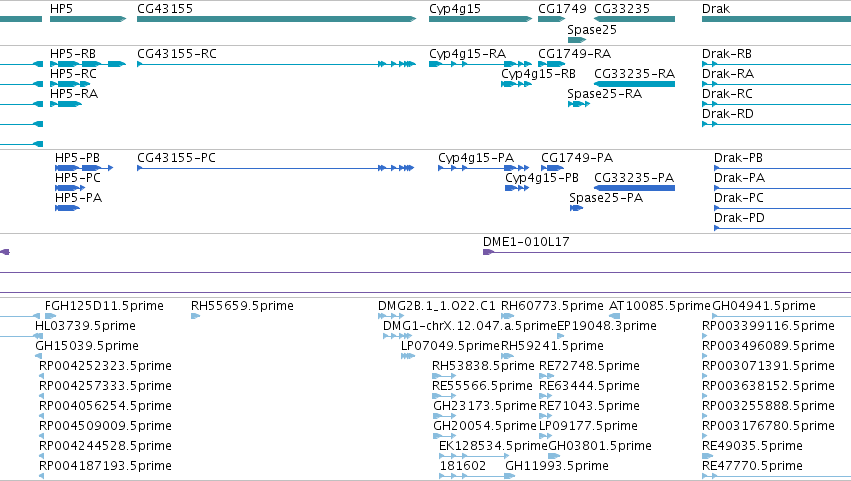
Task: Open EST RH59241.5prime label
Action: [552, 346]
